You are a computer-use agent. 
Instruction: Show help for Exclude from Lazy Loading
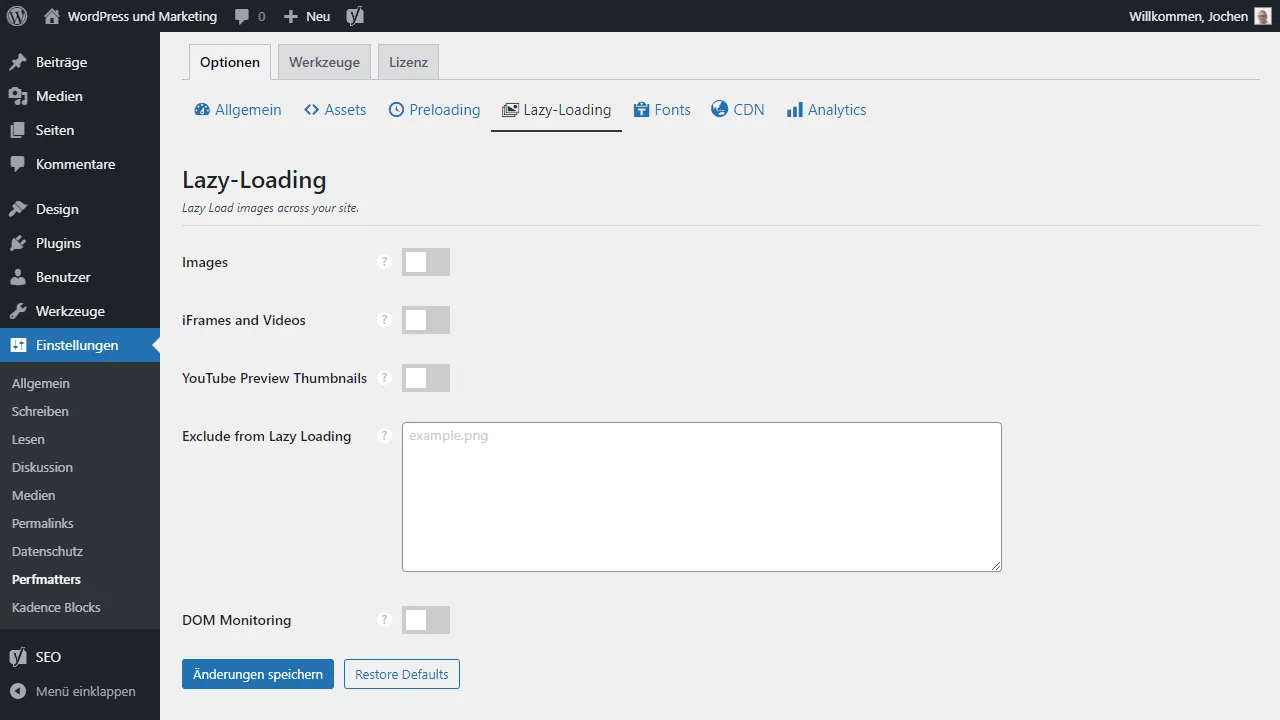[384, 436]
